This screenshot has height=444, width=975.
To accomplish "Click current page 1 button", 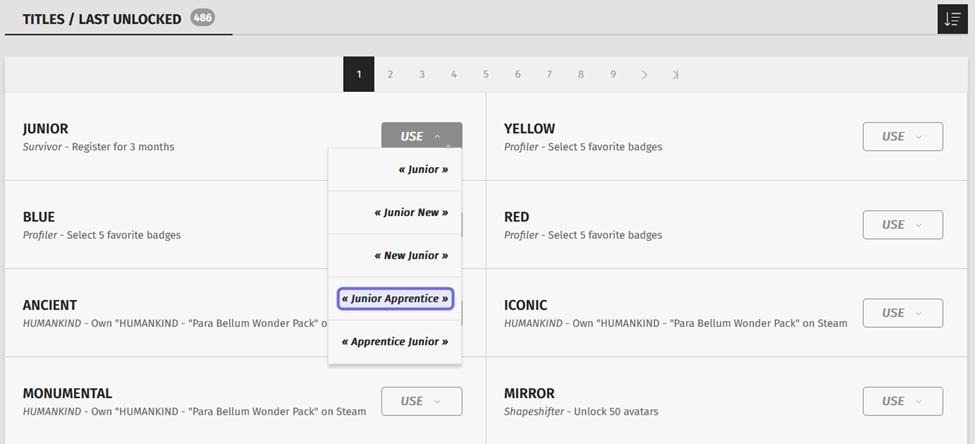I will click(x=358, y=75).
